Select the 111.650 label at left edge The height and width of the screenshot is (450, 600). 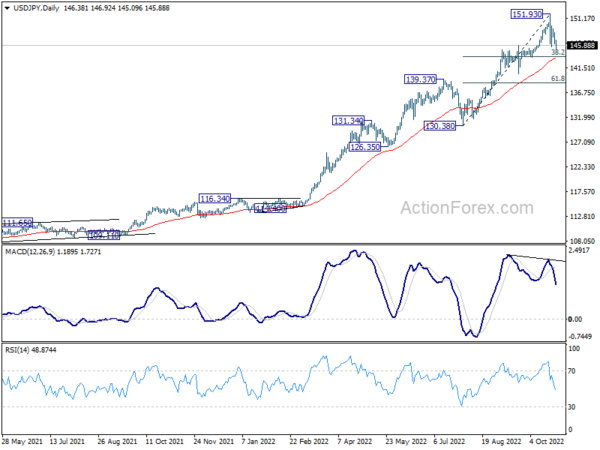coord(17,221)
